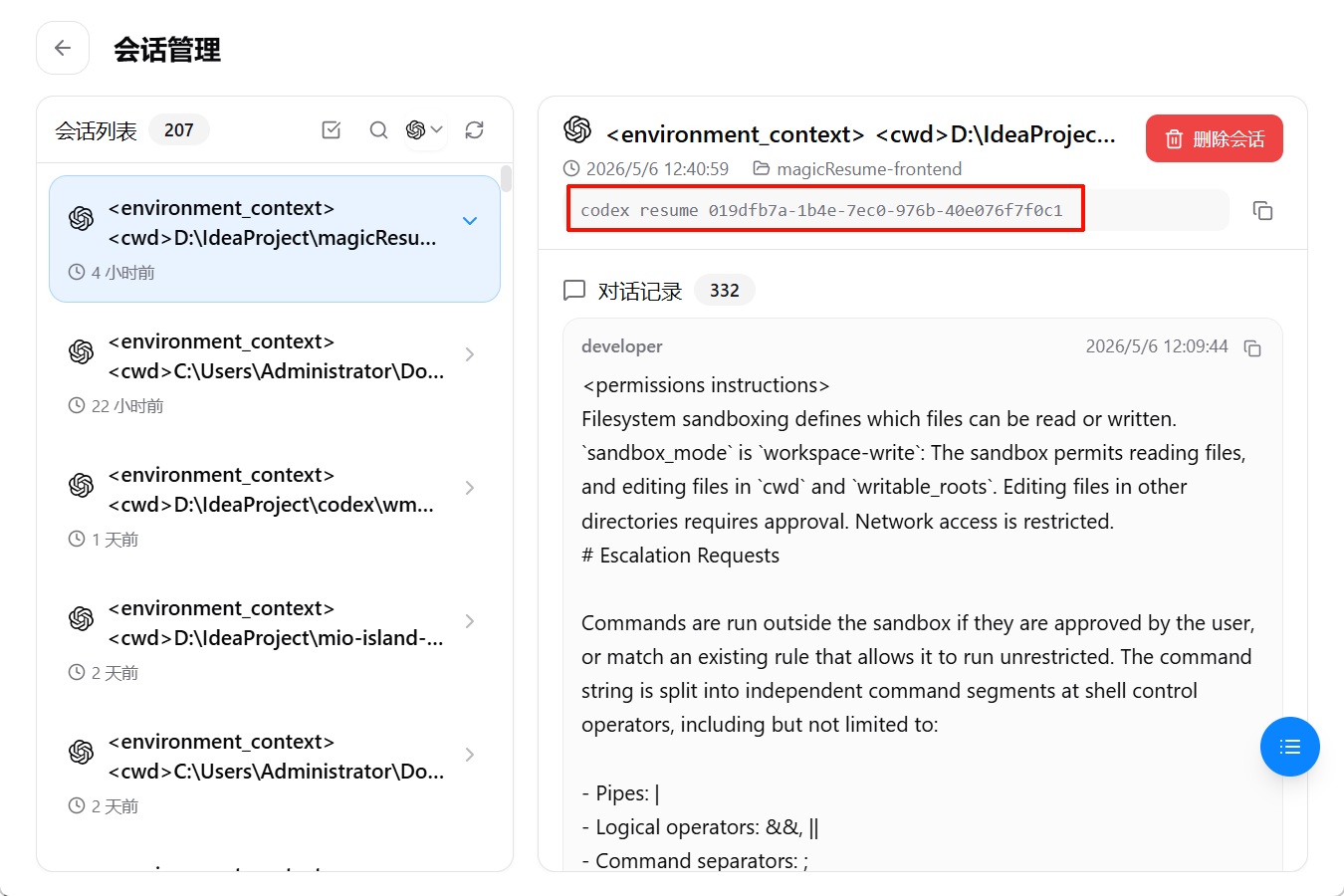
Task: Refresh the session list
Action: 475,129
